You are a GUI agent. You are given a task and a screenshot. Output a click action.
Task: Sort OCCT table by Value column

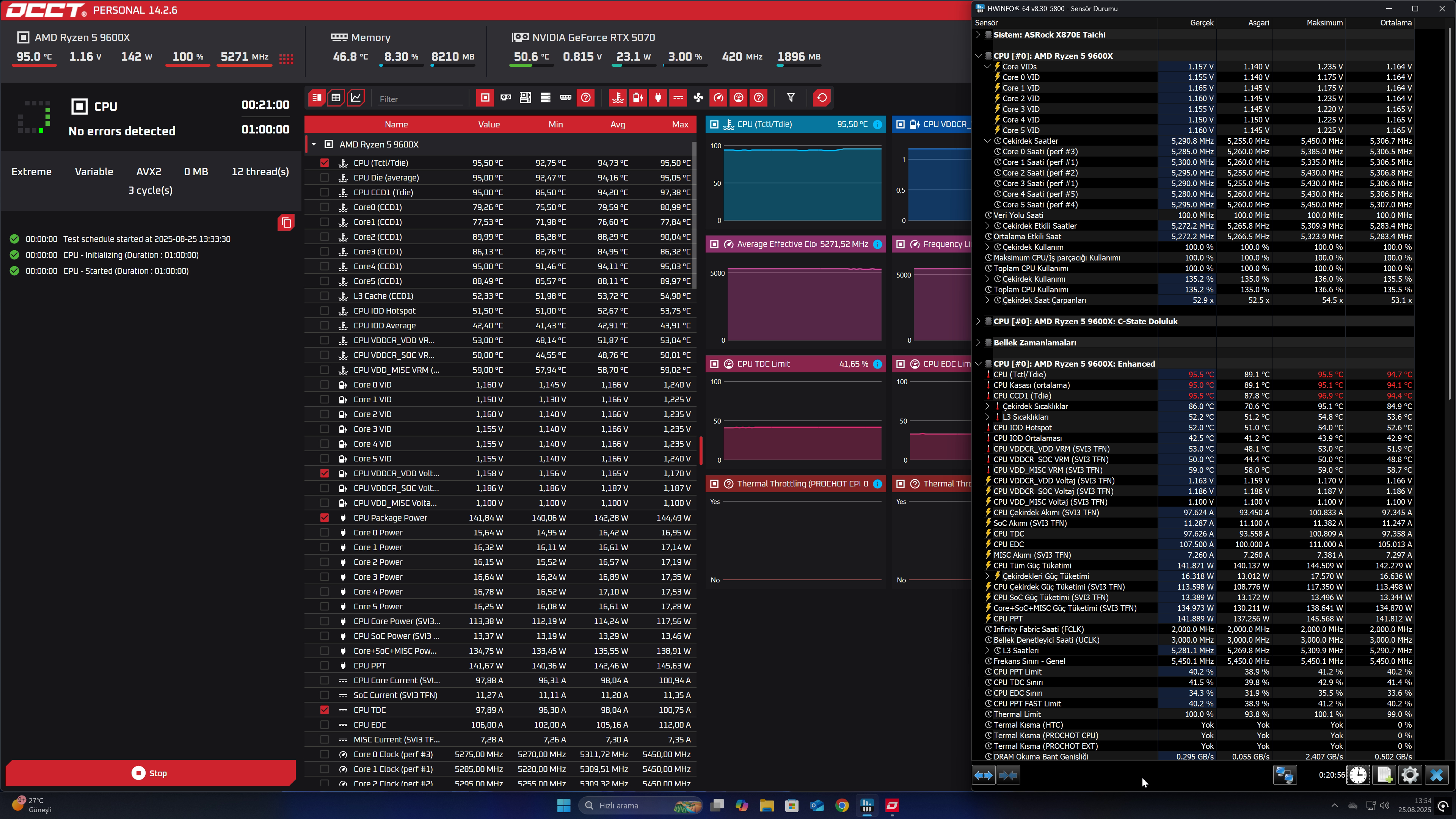coord(489,124)
